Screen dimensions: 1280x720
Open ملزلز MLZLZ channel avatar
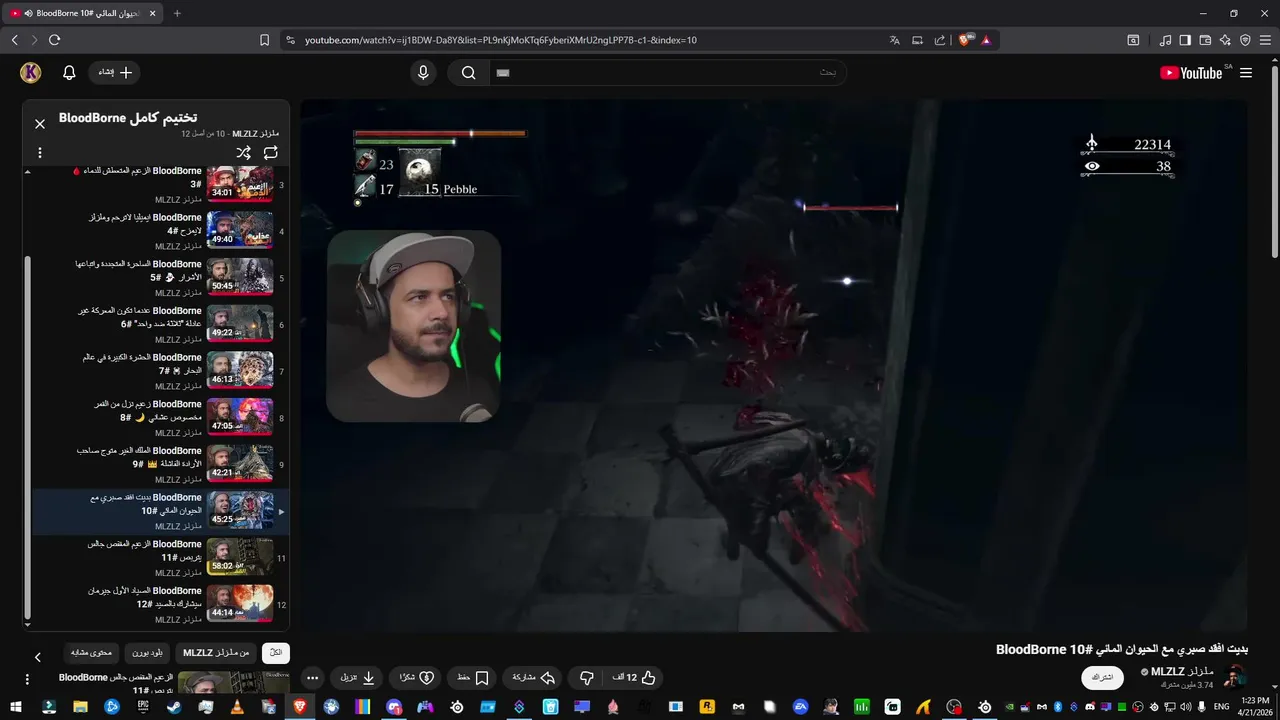1235,677
